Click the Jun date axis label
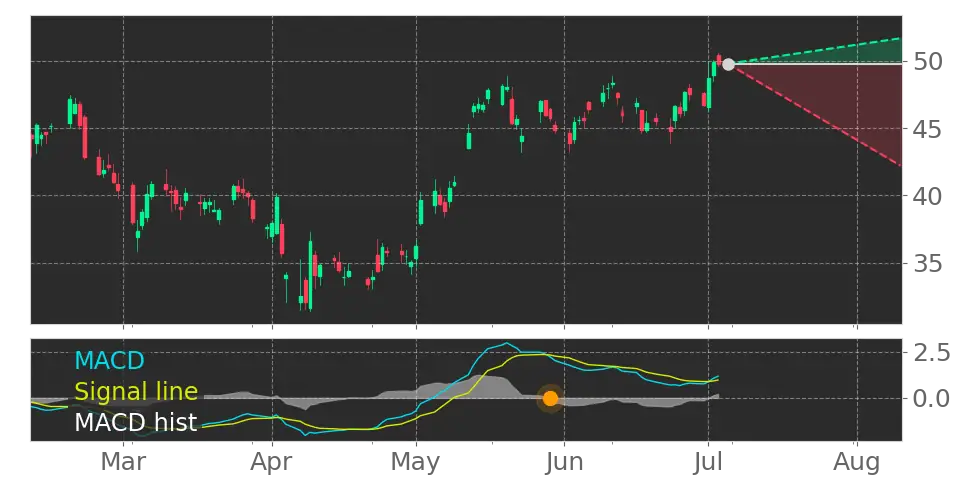Screen dimensions: 972x486 [564, 462]
